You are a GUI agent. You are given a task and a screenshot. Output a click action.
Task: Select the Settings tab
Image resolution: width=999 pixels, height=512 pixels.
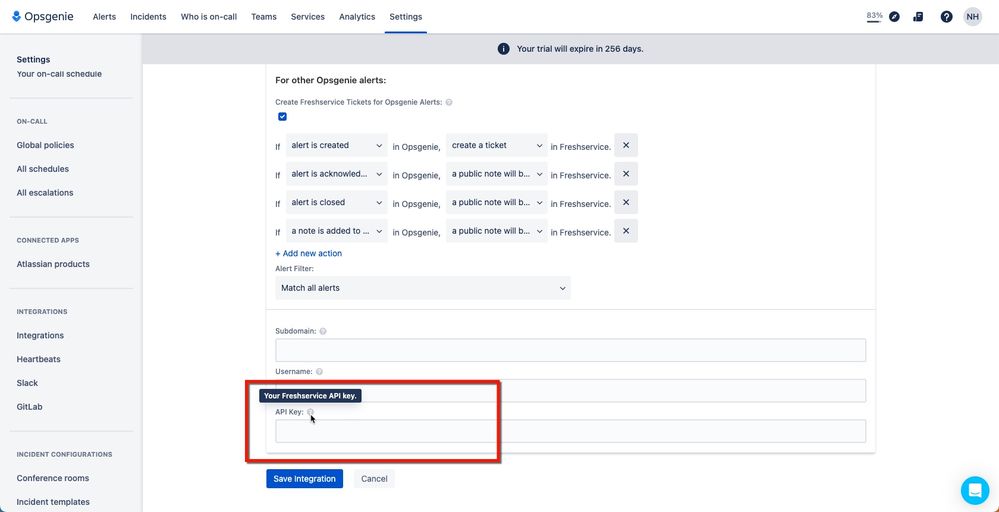point(406,17)
